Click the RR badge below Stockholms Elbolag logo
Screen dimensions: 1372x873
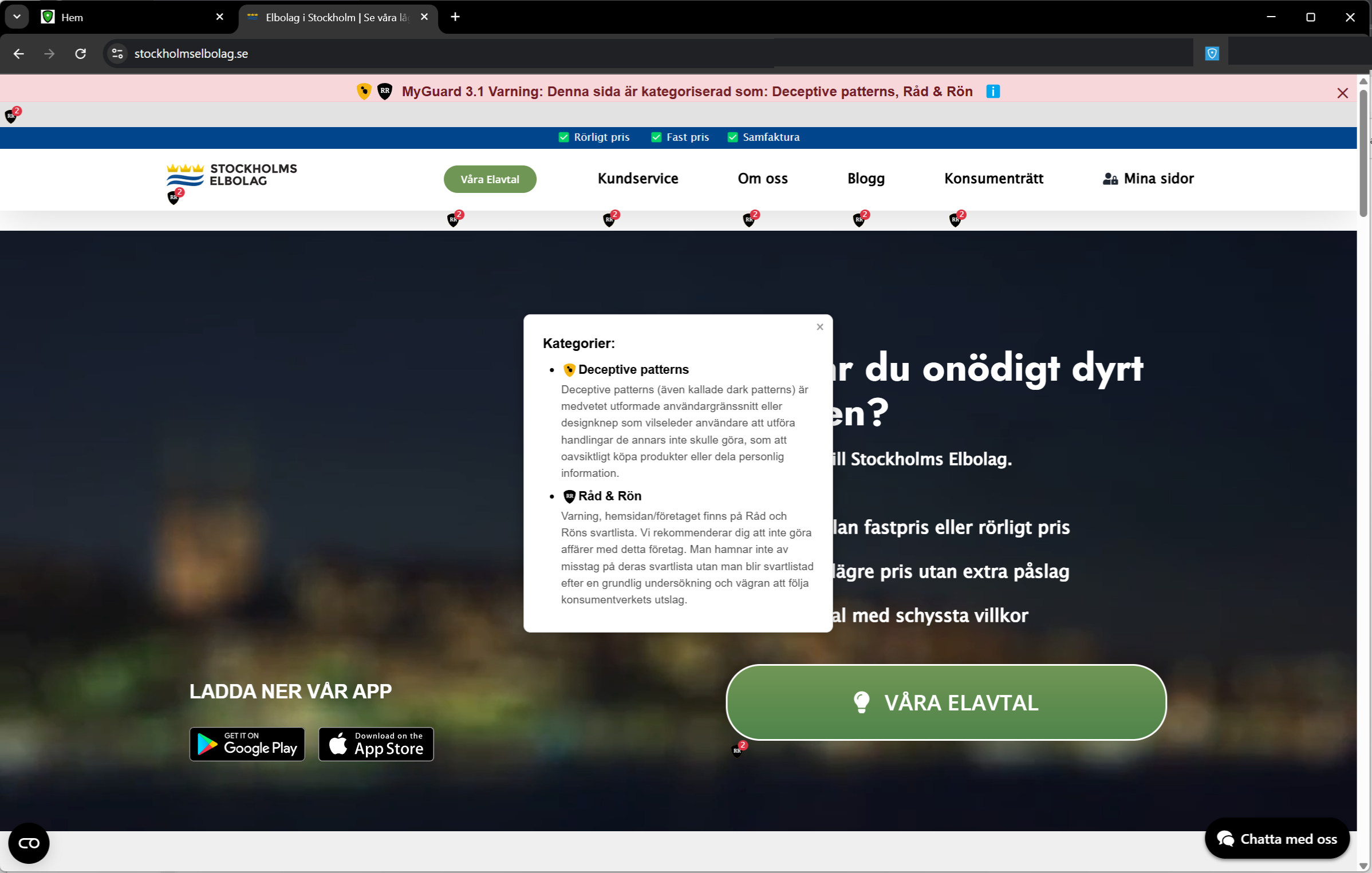(x=175, y=196)
